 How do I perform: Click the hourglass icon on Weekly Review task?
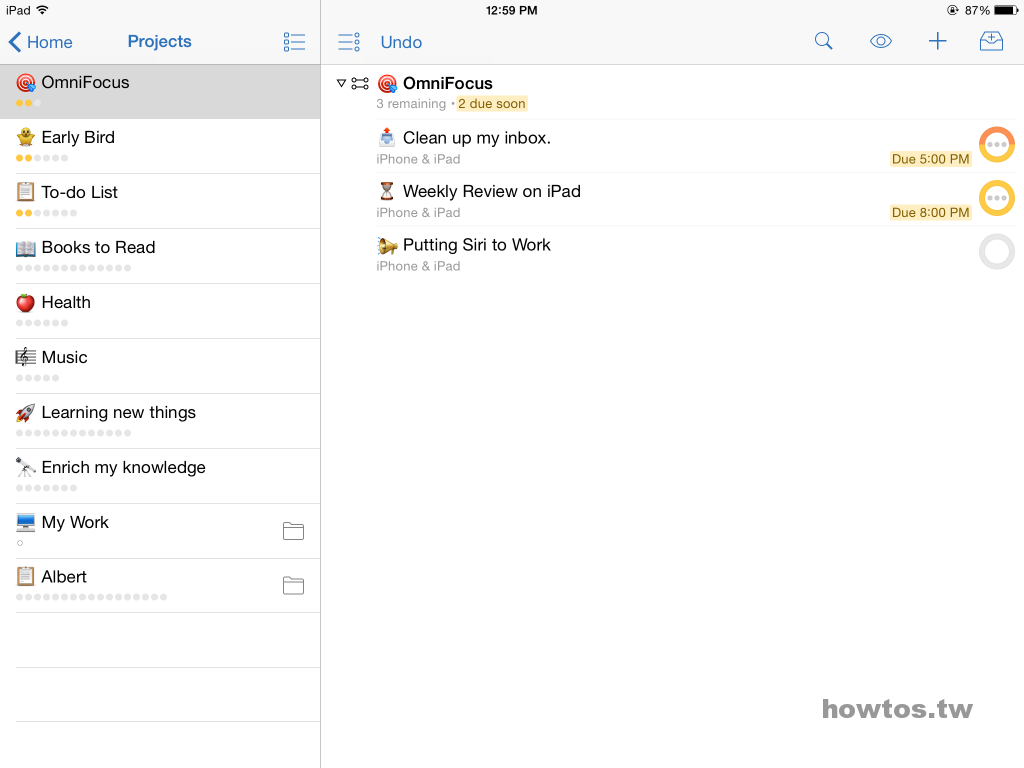click(x=387, y=191)
